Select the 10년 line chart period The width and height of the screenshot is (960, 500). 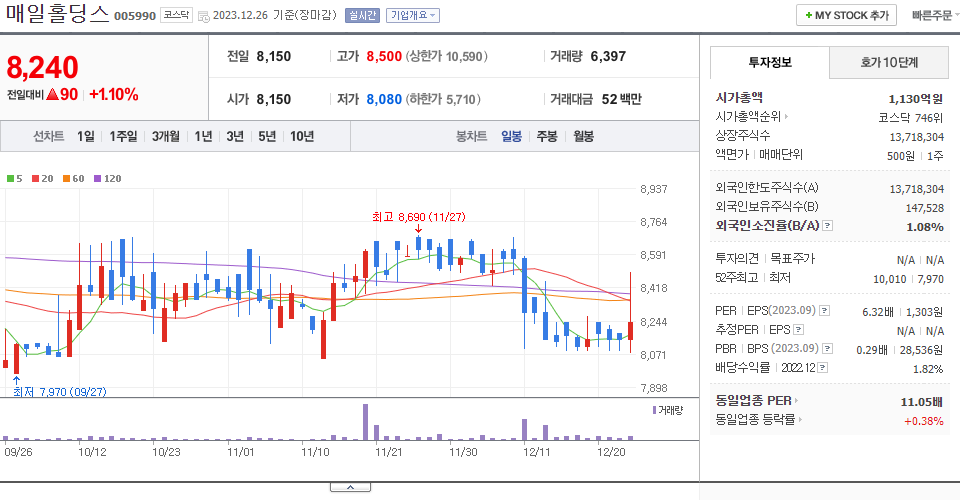(302, 136)
